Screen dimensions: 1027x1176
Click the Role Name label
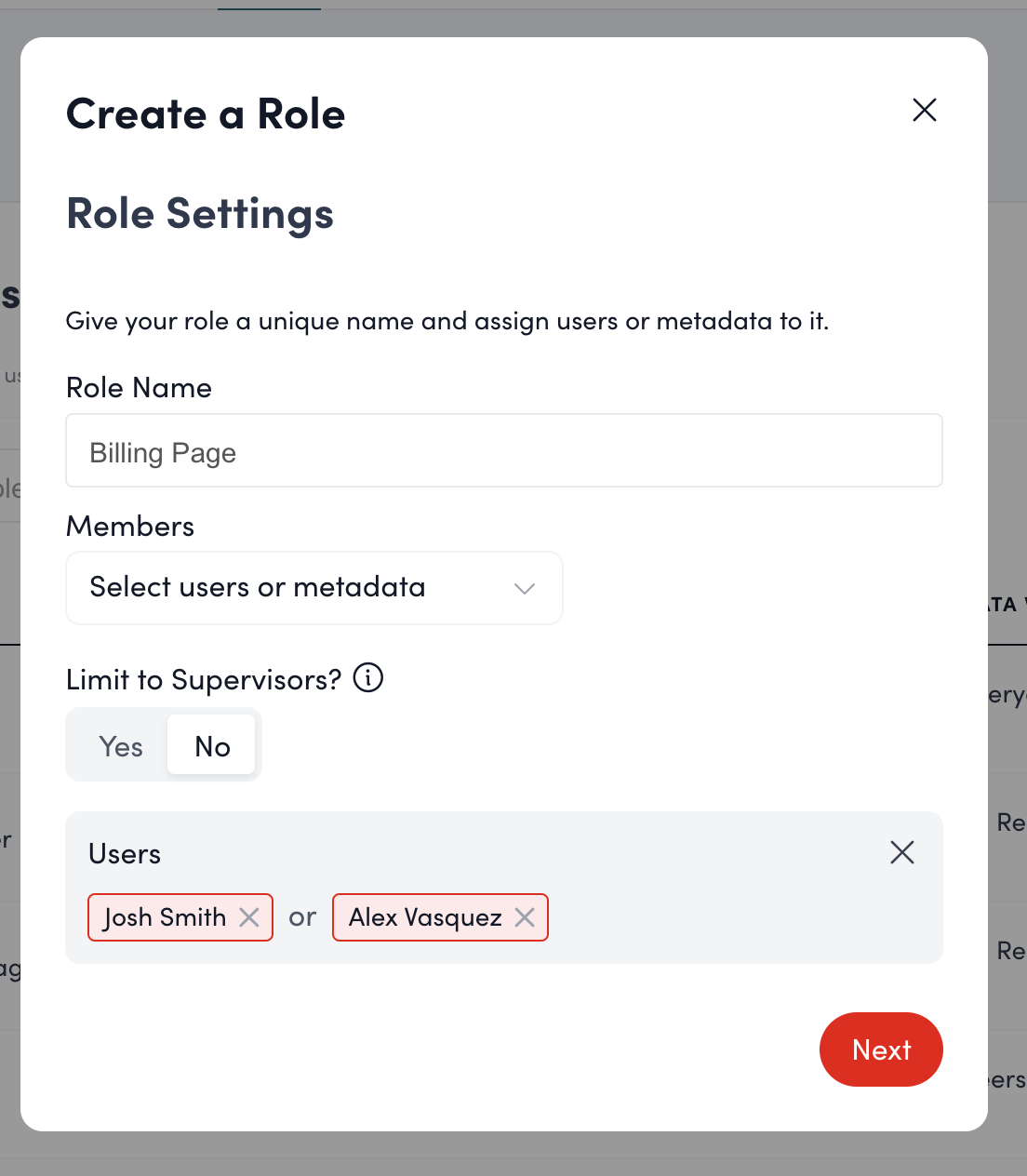pos(139,388)
